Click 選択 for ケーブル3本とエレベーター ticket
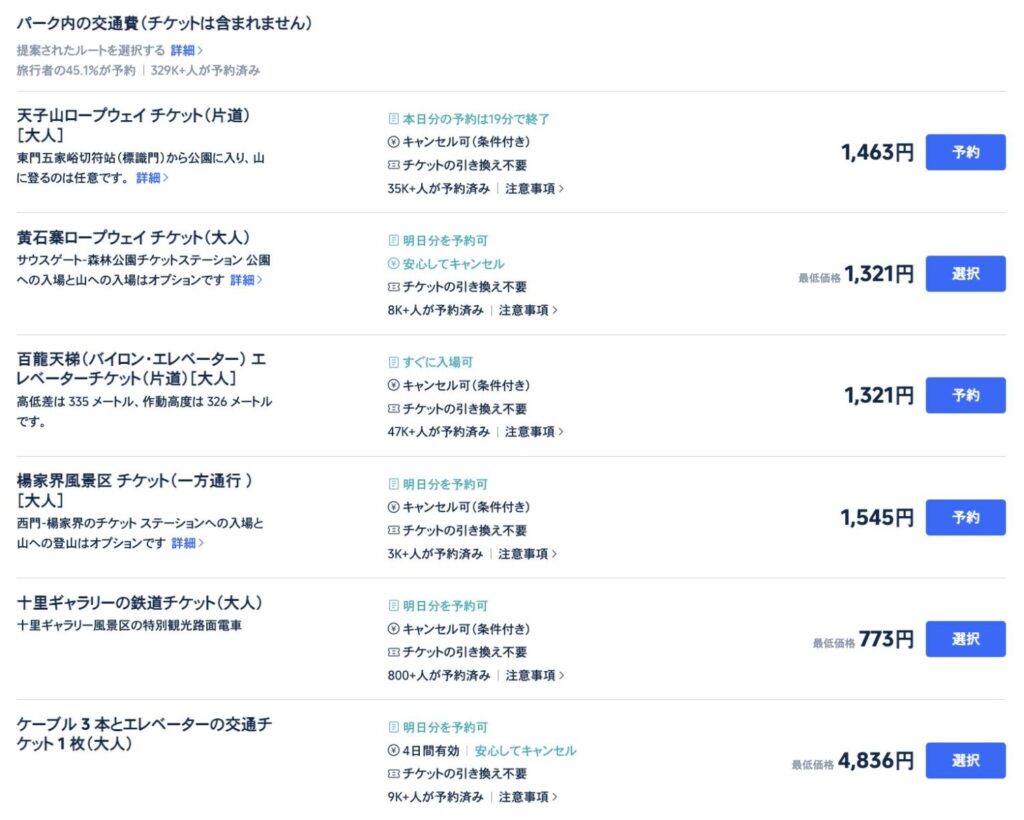 (x=965, y=760)
